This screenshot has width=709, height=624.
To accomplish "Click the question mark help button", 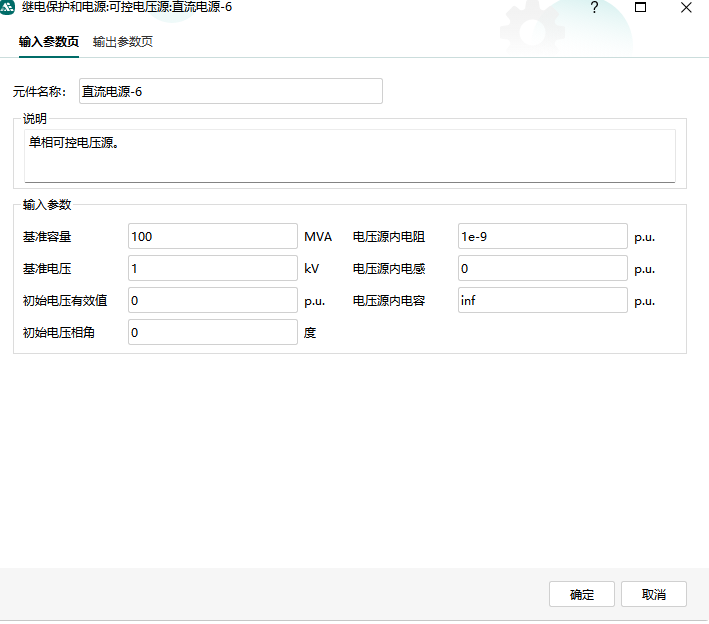I will click(594, 8).
